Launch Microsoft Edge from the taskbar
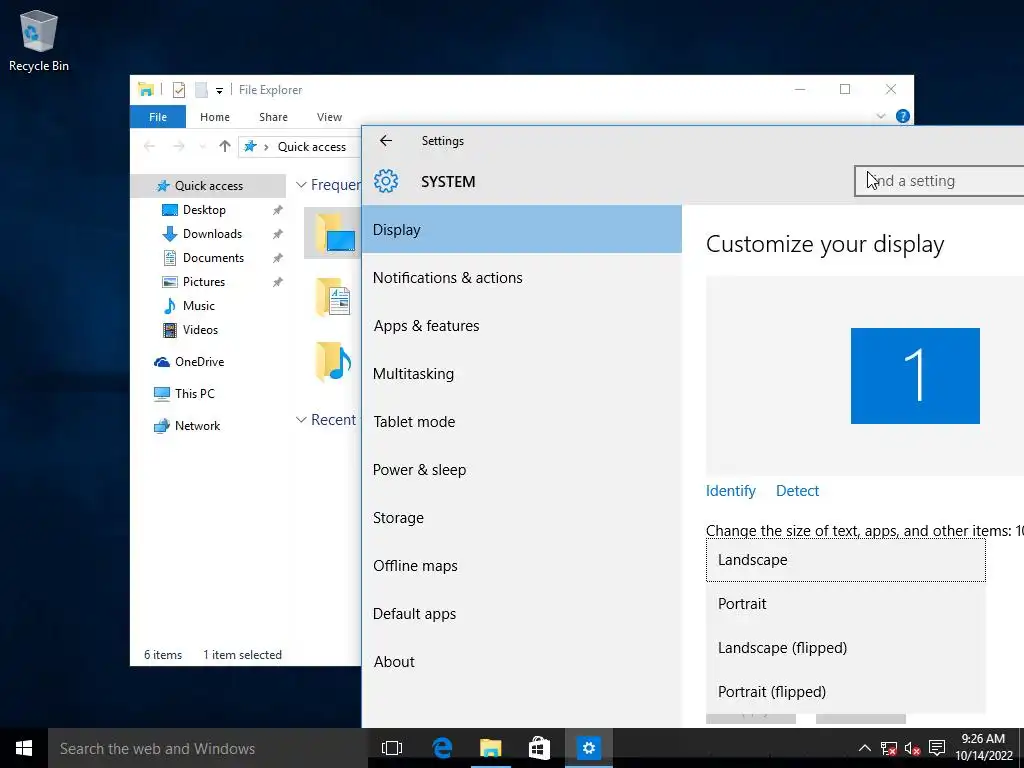 coord(442,748)
